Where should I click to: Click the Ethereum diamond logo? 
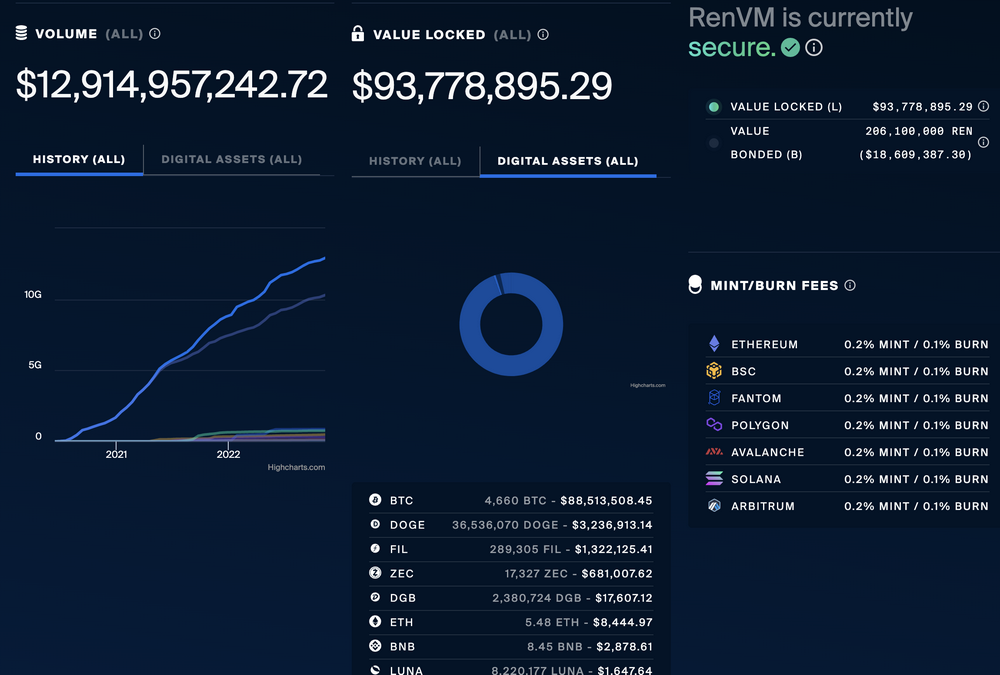click(714, 344)
